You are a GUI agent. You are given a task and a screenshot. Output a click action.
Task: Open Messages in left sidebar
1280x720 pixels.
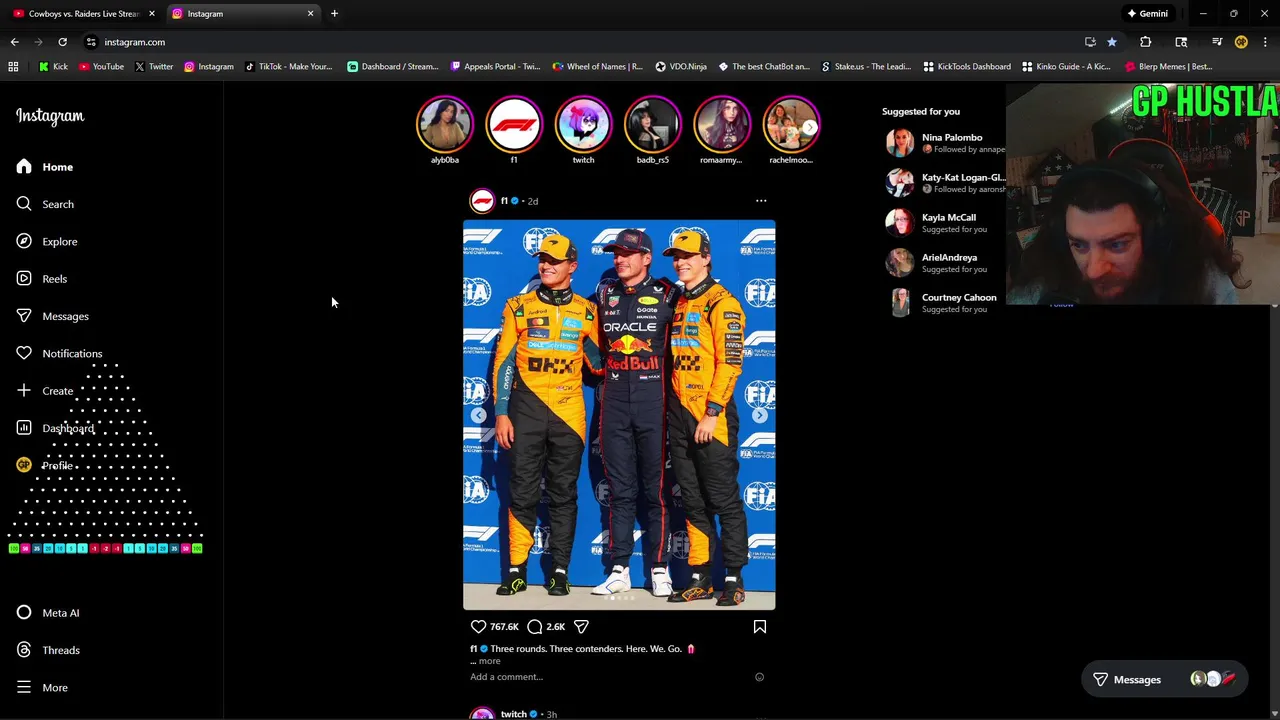[x=53, y=316]
